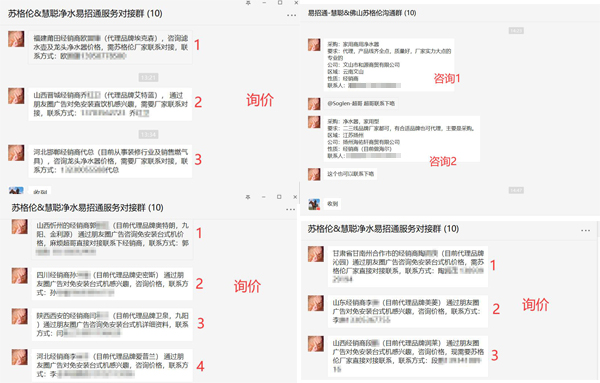Click avatar beside the 河北经销商李 message
Screen dimensions: 600x383
point(19,357)
